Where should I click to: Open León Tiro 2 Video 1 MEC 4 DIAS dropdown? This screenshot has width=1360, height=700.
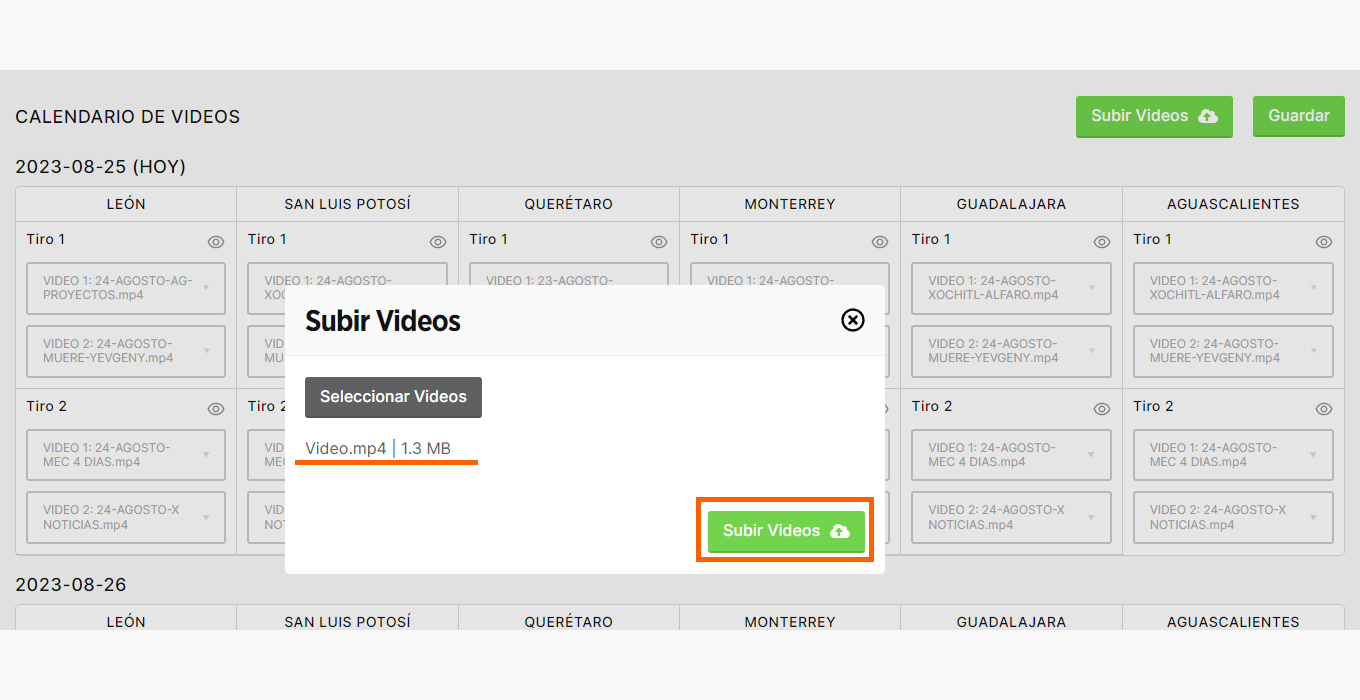pos(126,455)
